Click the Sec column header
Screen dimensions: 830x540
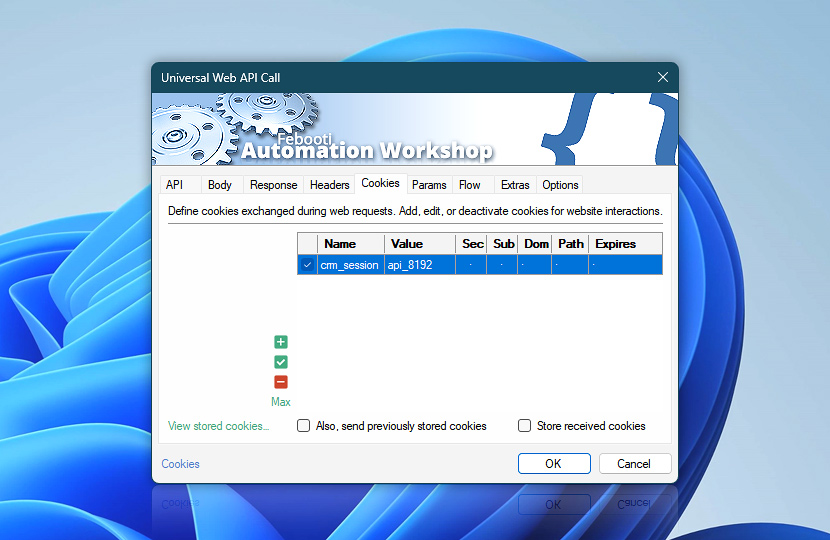pos(472,244)
